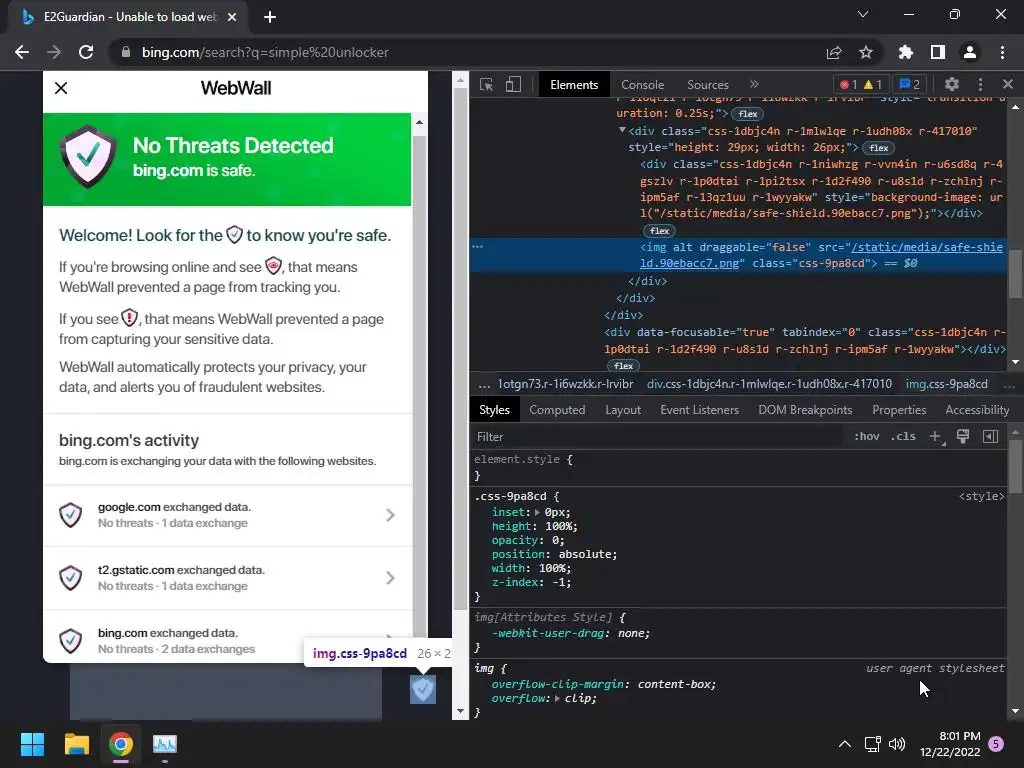Image resolution: width=1024 pixels, height=768 pixels.
Task: Open the DOM Breakpoints tab
Action: click(805, 409)
